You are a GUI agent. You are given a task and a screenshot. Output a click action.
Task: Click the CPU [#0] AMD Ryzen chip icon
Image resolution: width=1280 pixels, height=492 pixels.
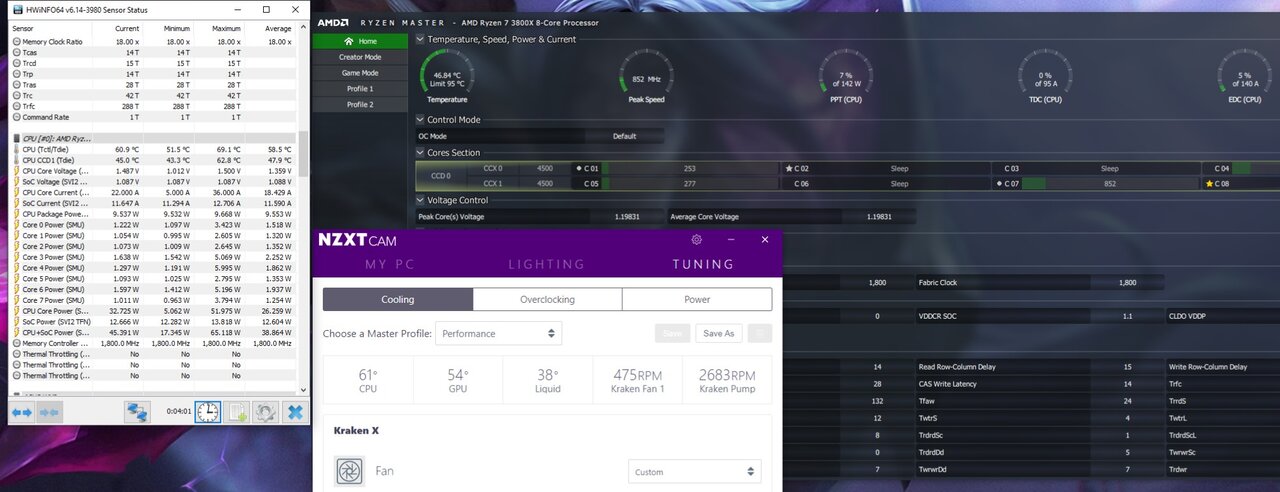pyautogui.click(x=16, y=138)
